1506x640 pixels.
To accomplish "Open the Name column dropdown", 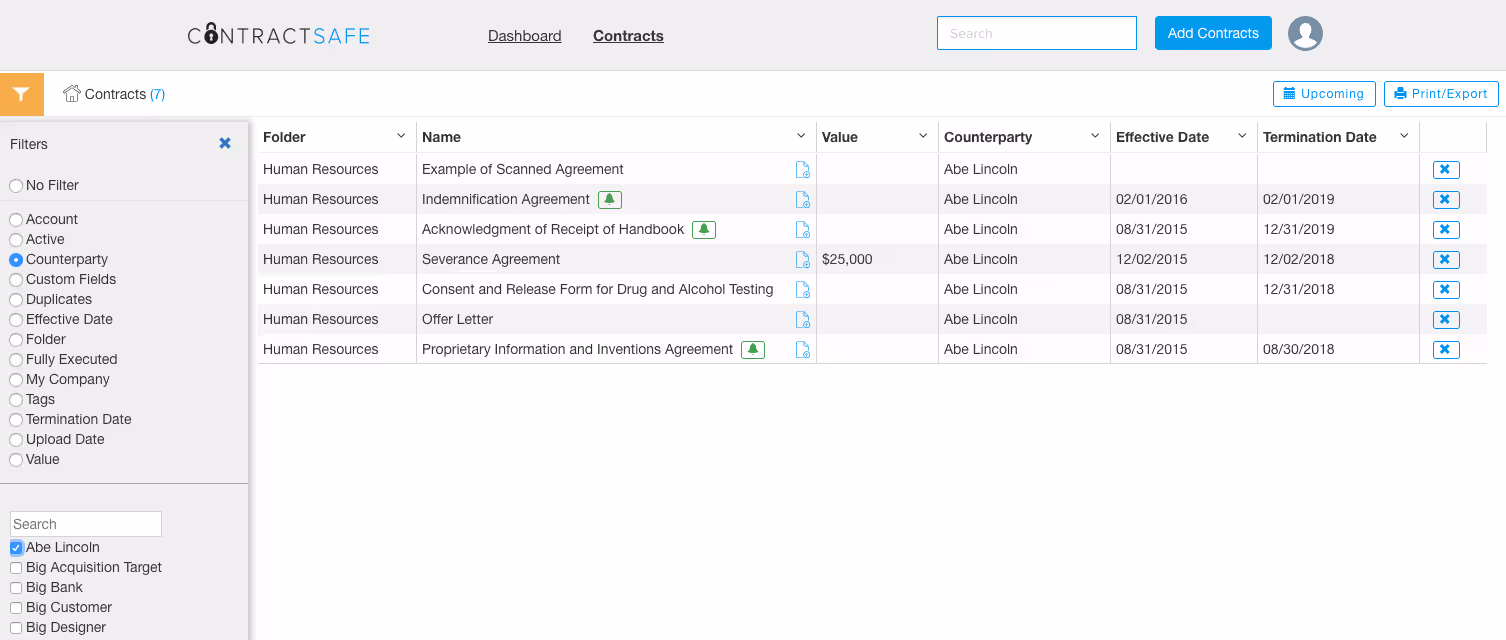I will point(800,136).
